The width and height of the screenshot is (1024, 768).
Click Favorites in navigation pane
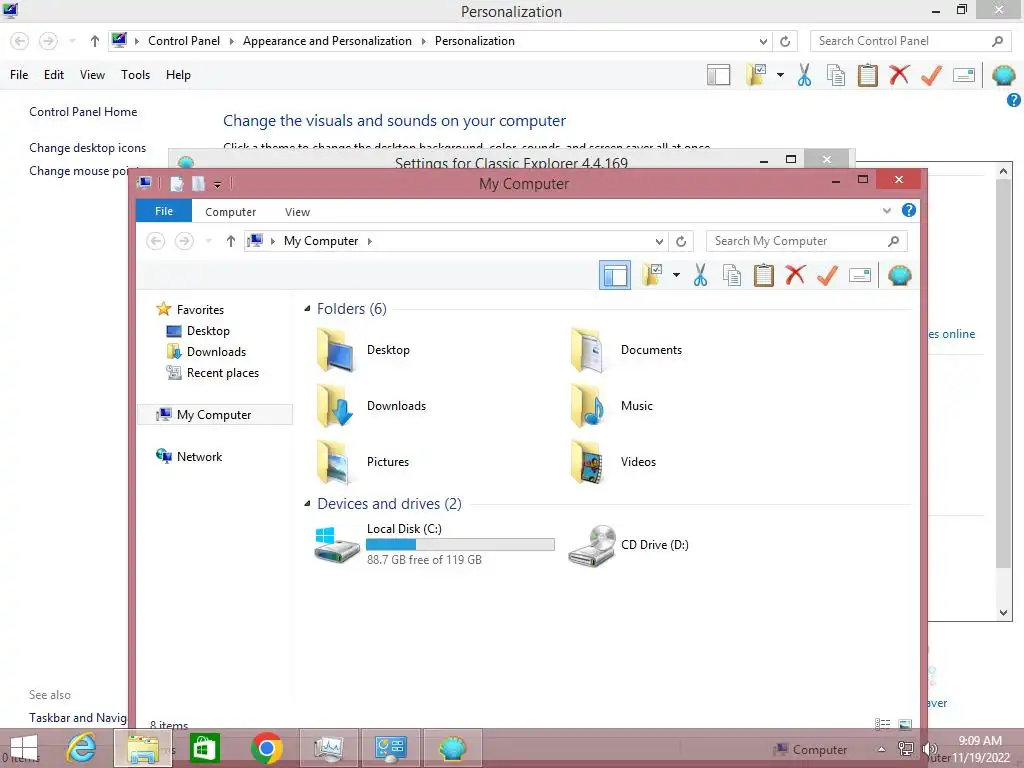(200, 310)
